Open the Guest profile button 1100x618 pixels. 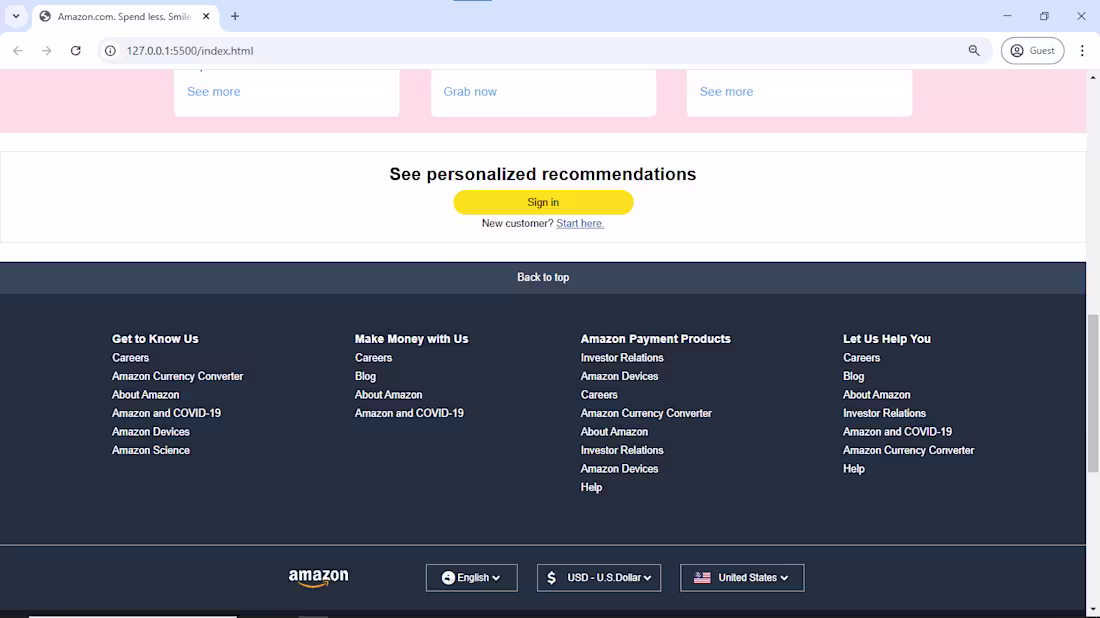click(x=1032, y=51)
